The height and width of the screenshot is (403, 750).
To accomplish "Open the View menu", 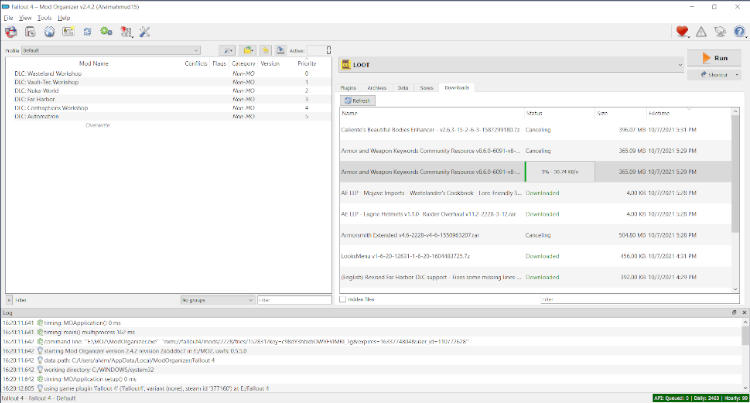I will tap(25, 18).
